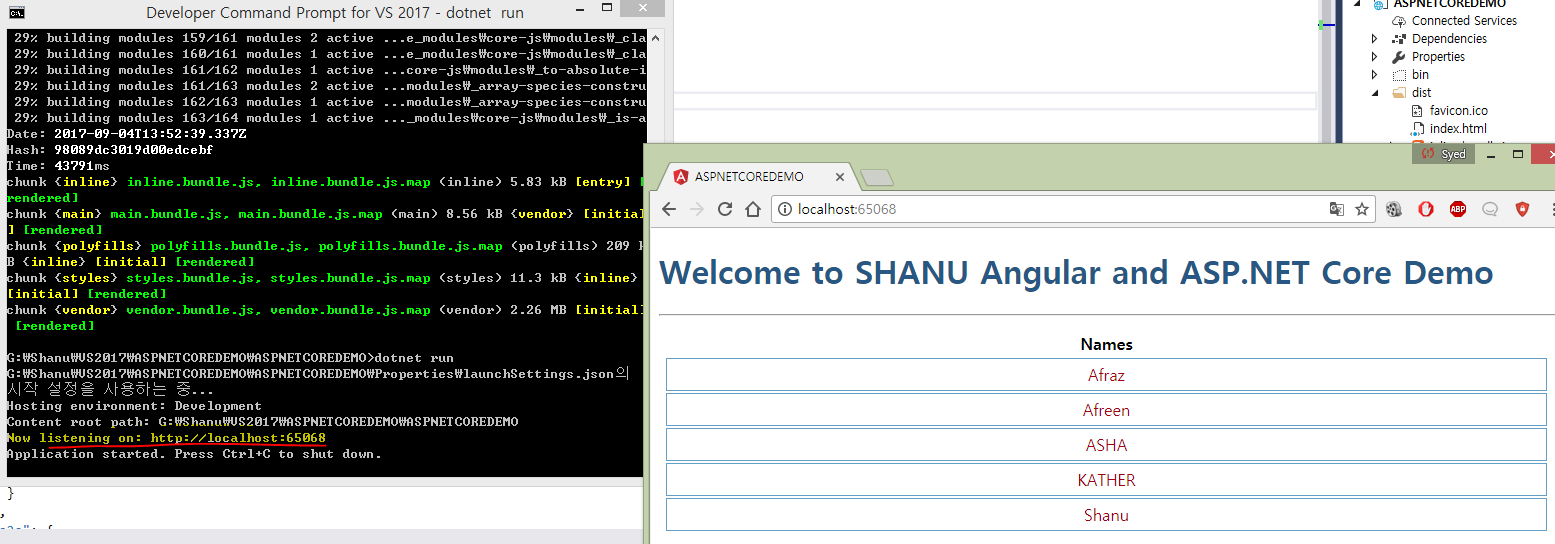
Task: Click the favicon.ico file icon
Action: click(1418, 111)
